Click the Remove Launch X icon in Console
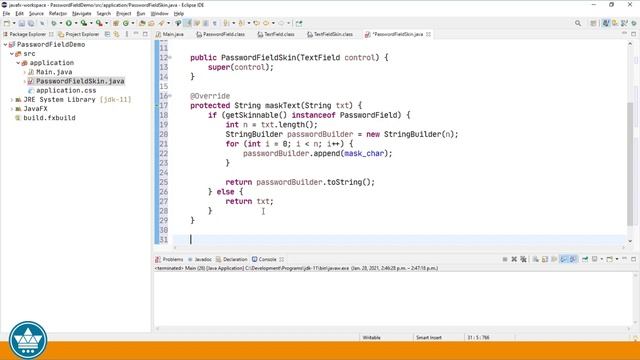Viewport: 640px width, 360px height. pos(514,259)
